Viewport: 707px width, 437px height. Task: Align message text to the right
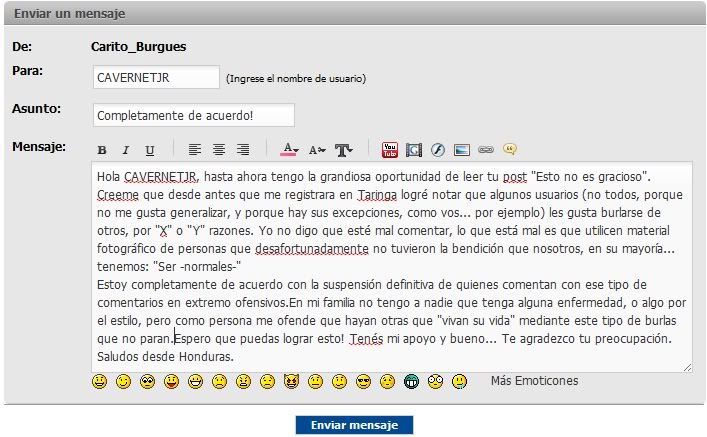[243, 150]
